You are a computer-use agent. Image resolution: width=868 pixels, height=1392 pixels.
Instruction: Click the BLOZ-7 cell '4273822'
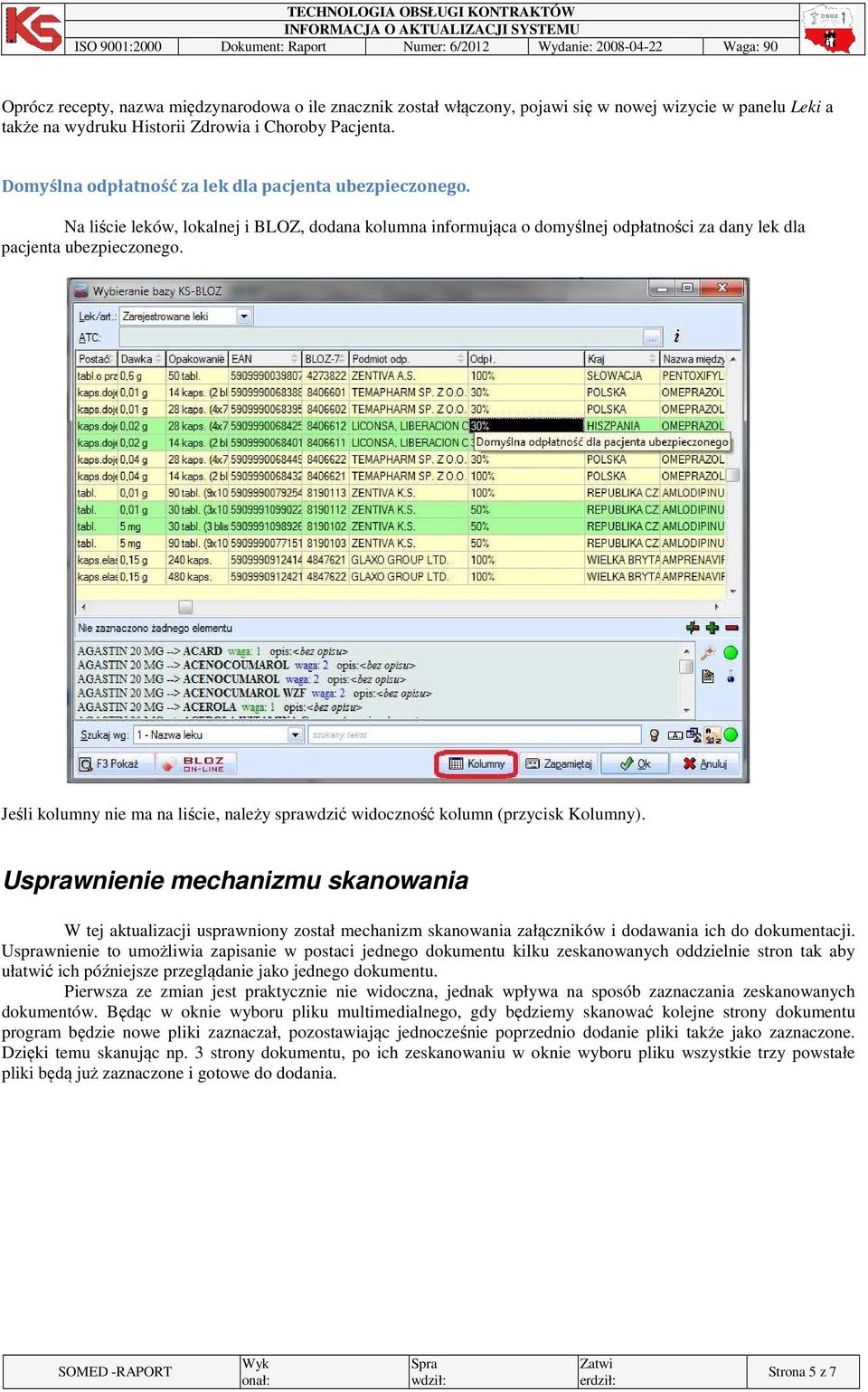coord(326,375)
